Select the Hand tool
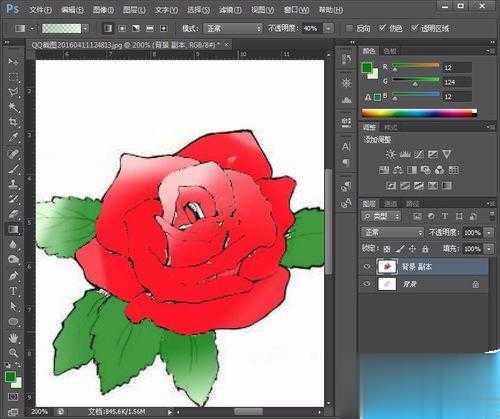The image size is (500, 419). pyautogui.click(x=13, y=338)
